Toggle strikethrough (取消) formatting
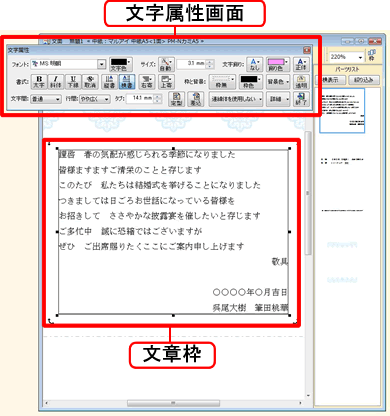Image resolution: width=390 pixels, height=416 pixels. (90, 82)
